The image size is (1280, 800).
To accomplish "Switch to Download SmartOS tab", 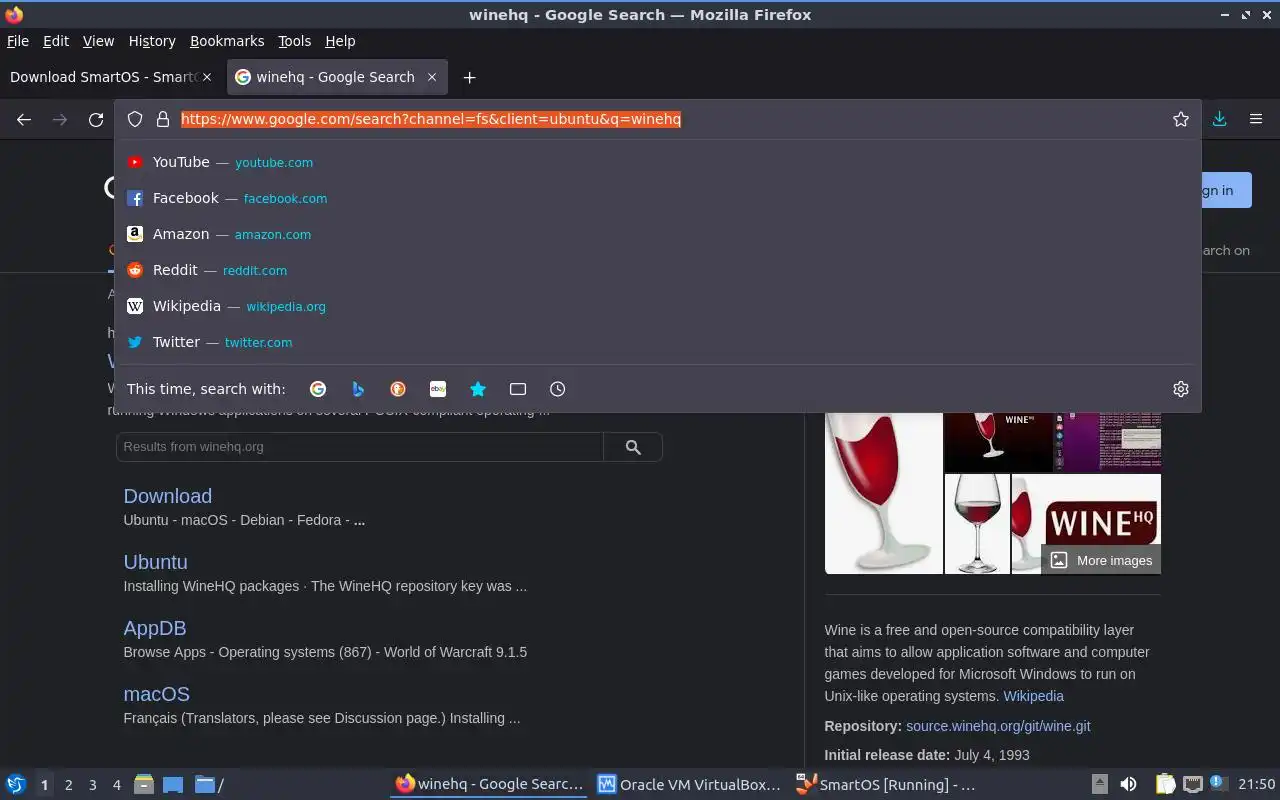I will pyautogui.click(x=110, y=77).
